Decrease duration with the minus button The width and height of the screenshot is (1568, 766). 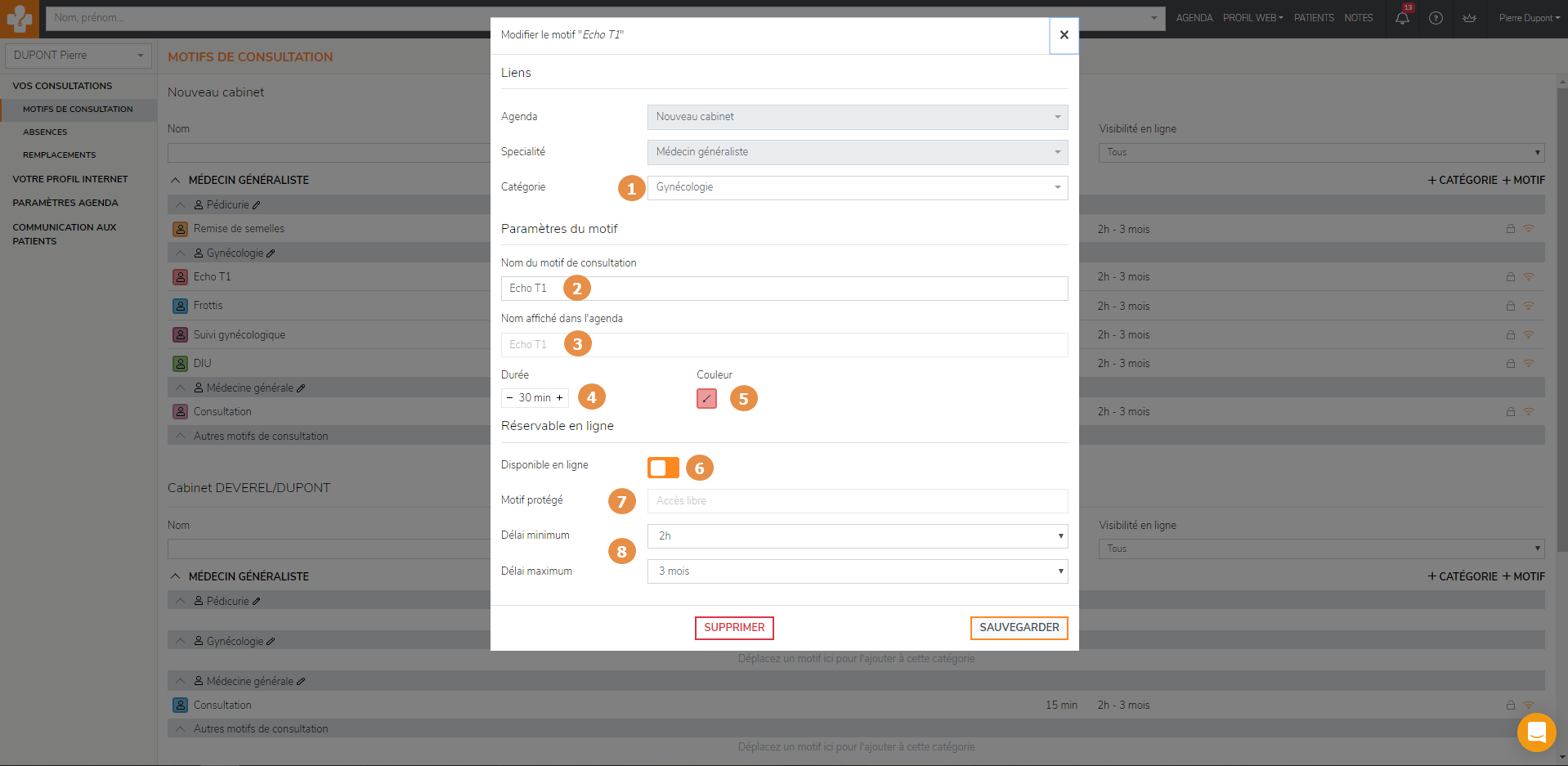click(x=509, y=398)
